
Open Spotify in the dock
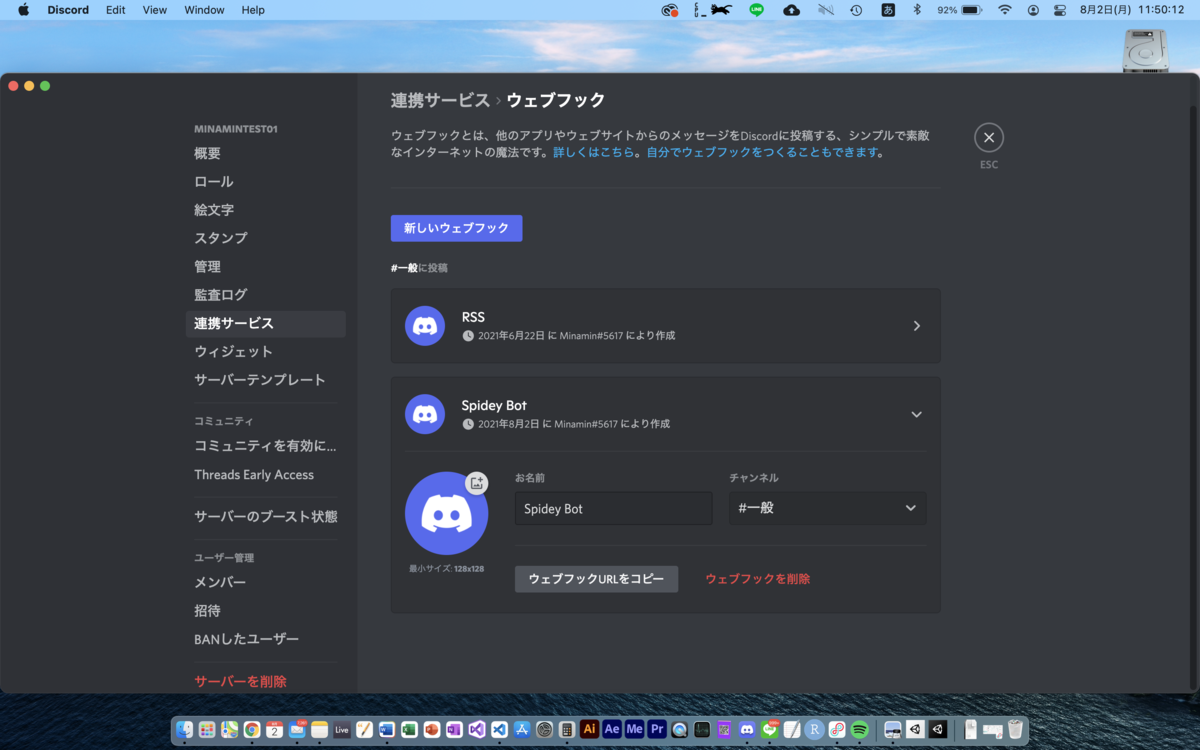[x=860, y=730]
